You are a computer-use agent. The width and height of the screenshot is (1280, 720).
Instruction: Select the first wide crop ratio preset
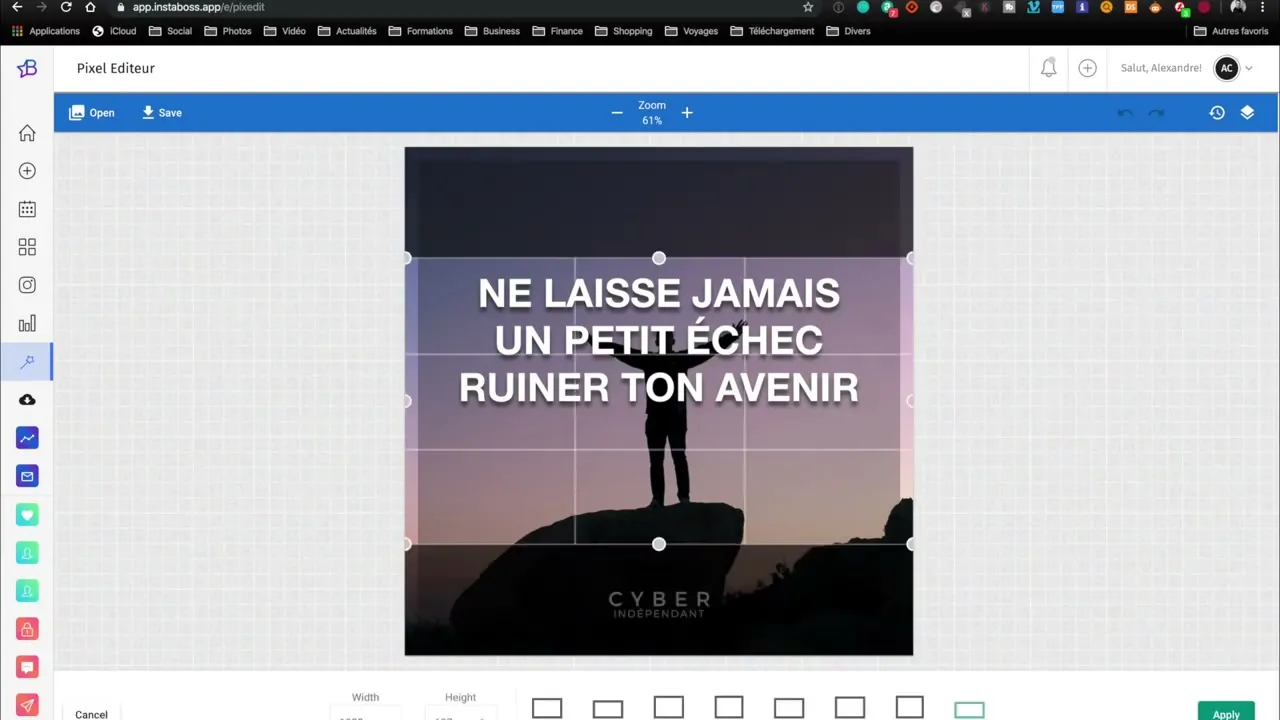tap(547, 708)
